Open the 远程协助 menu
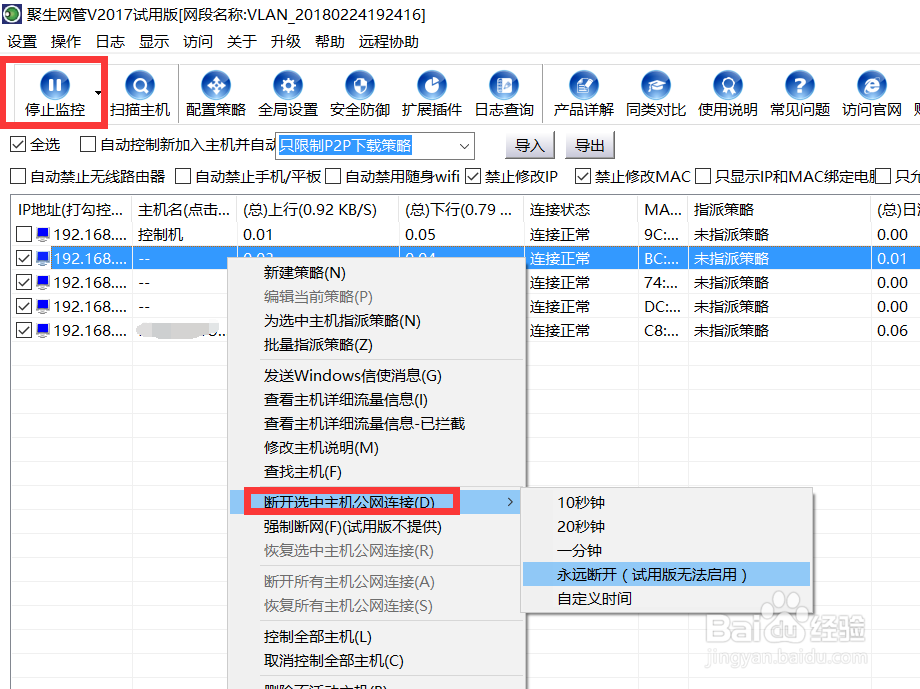The height and width of the screenshot is (689, 920). click(x=388, y=42)
